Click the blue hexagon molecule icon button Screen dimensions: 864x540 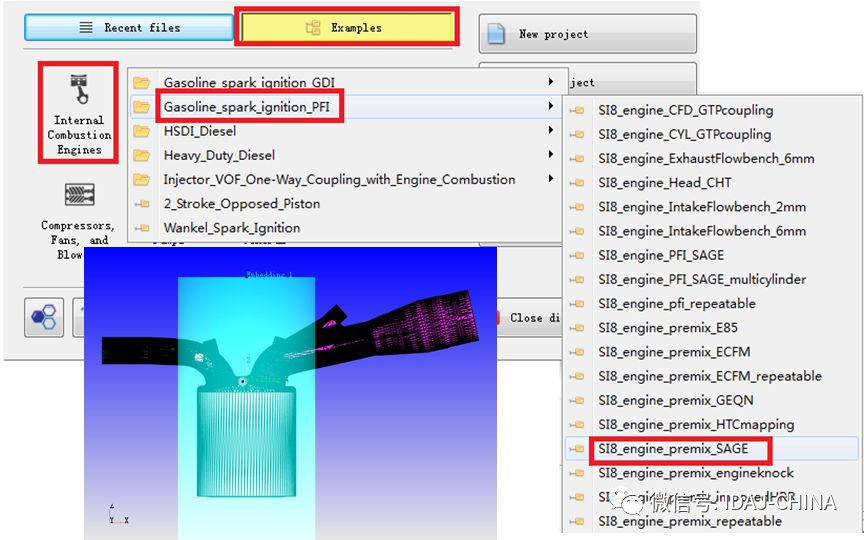coord(44,317)
